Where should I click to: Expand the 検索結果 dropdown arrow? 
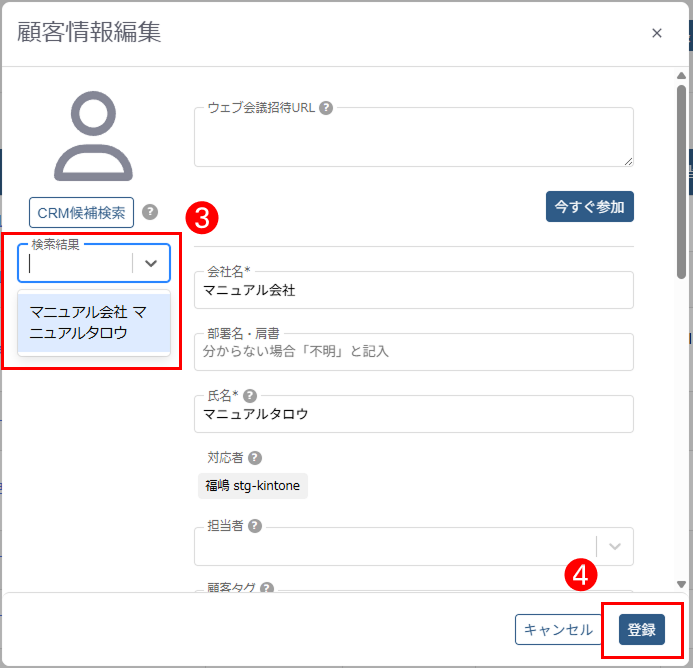point(151,263)
